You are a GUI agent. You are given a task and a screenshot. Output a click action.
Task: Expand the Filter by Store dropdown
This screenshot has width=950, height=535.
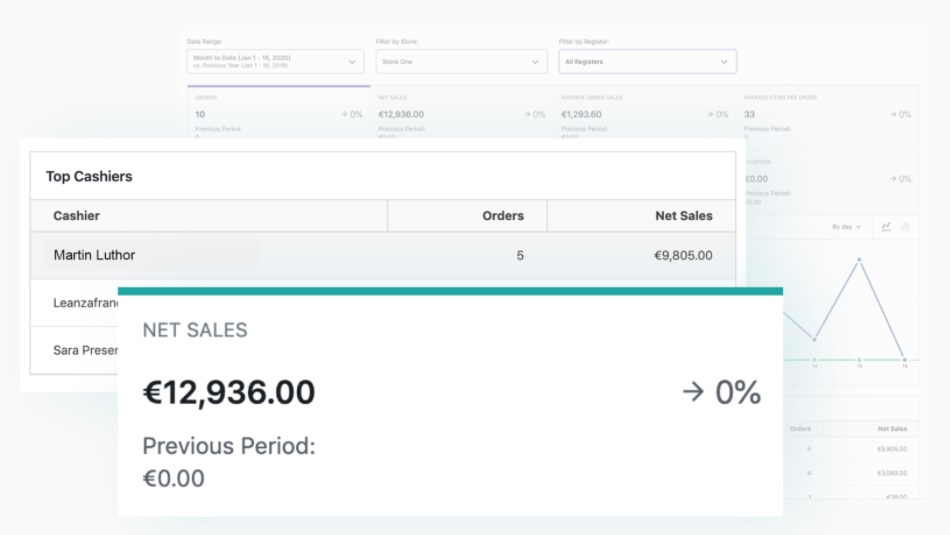pyautogui.click(x=461, y=62)
